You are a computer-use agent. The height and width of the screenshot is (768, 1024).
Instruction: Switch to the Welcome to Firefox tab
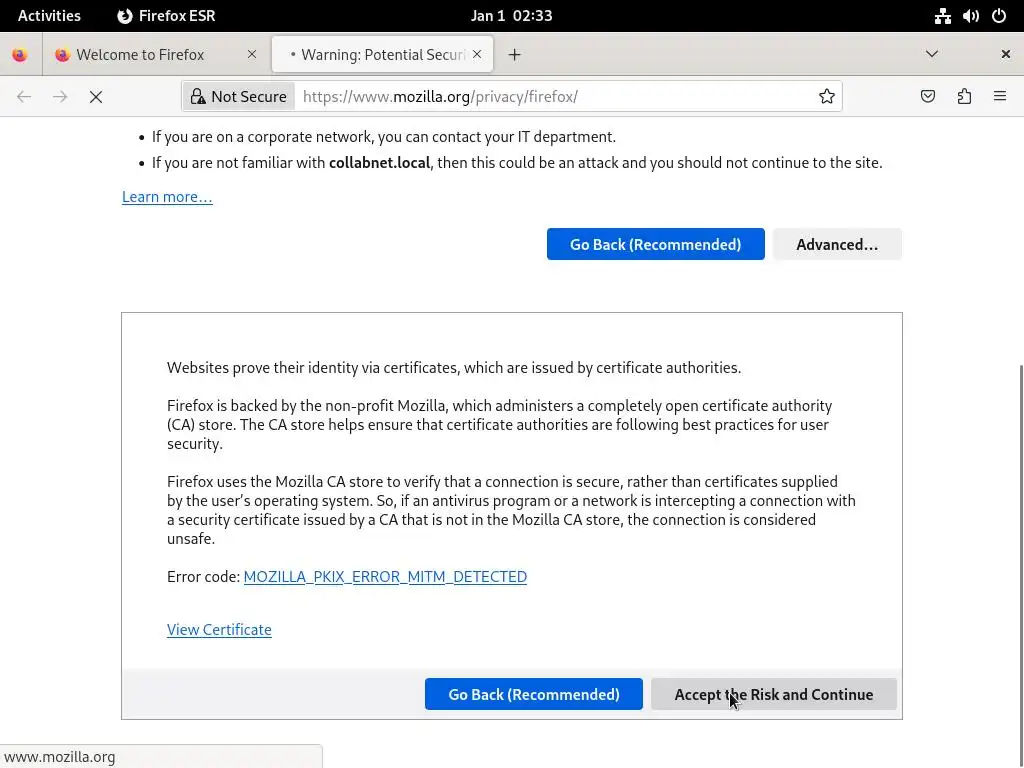[x=155, y=55]
